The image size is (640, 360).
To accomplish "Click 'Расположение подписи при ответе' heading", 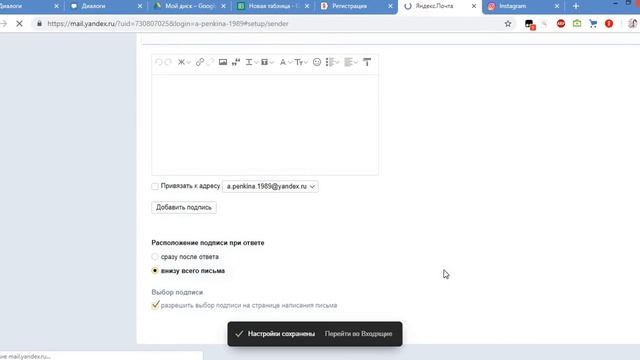I will click(208, 243).
